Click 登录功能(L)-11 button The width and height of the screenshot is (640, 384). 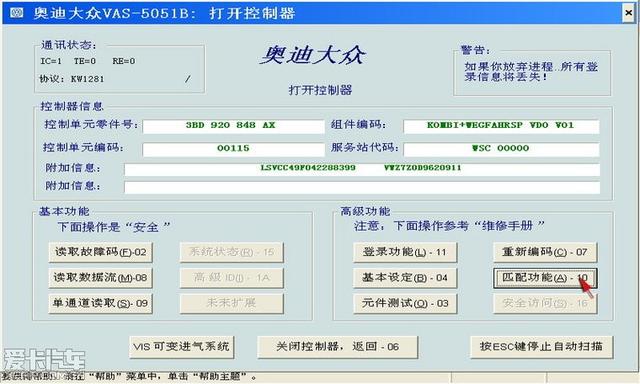click(405, 252)
